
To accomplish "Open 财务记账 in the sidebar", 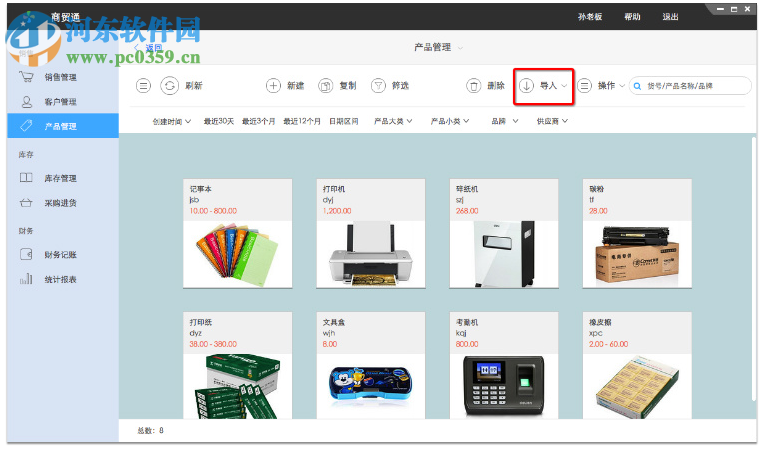I will tap(63, 254).
